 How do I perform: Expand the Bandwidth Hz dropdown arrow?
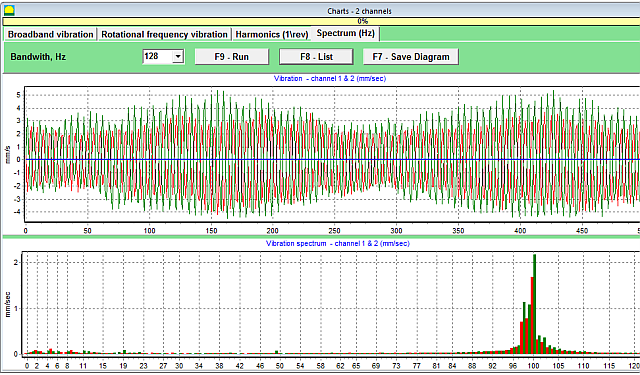click(x=178, y=57)
